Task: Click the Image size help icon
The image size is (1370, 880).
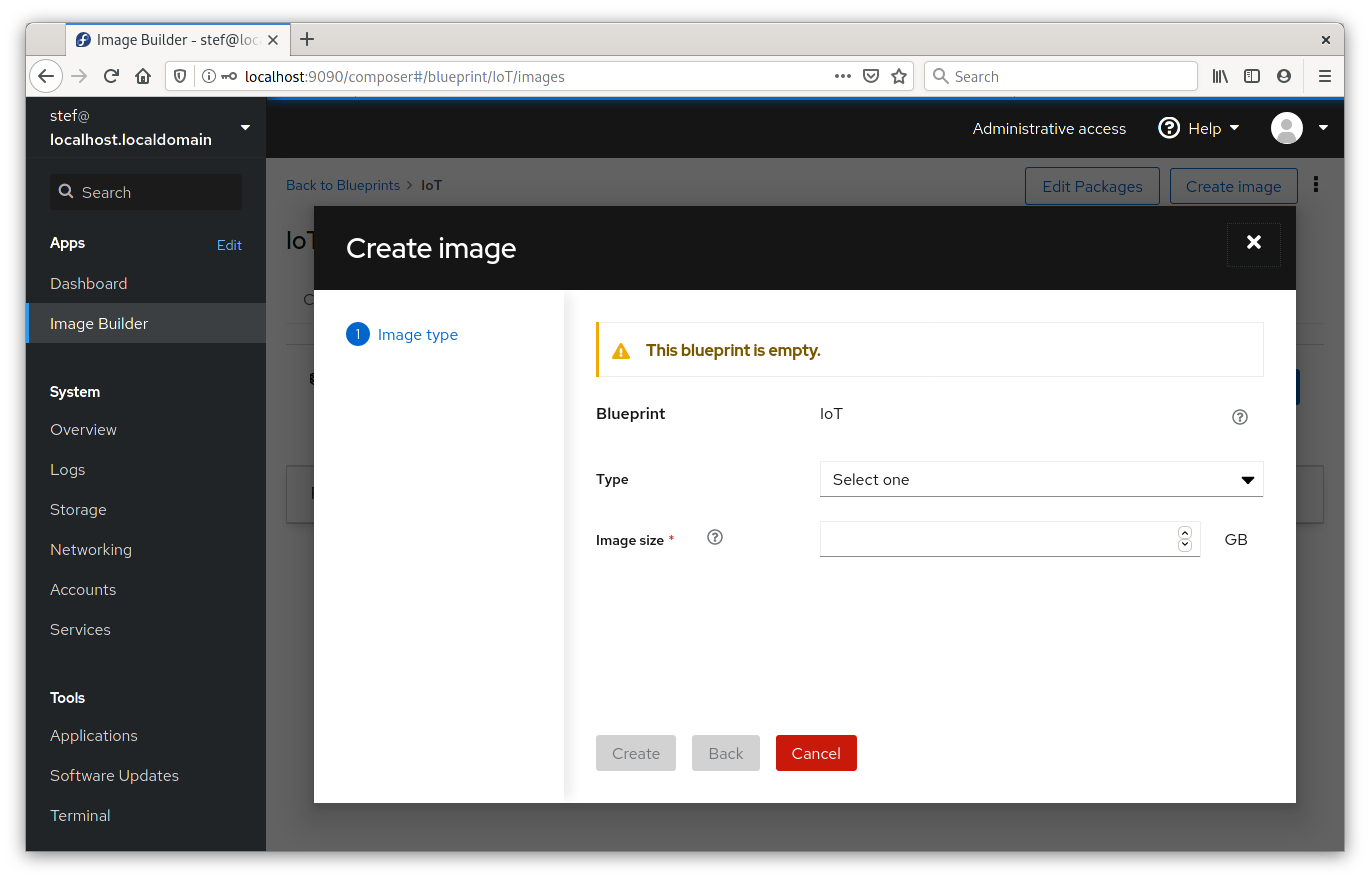Action: (714, 537)
